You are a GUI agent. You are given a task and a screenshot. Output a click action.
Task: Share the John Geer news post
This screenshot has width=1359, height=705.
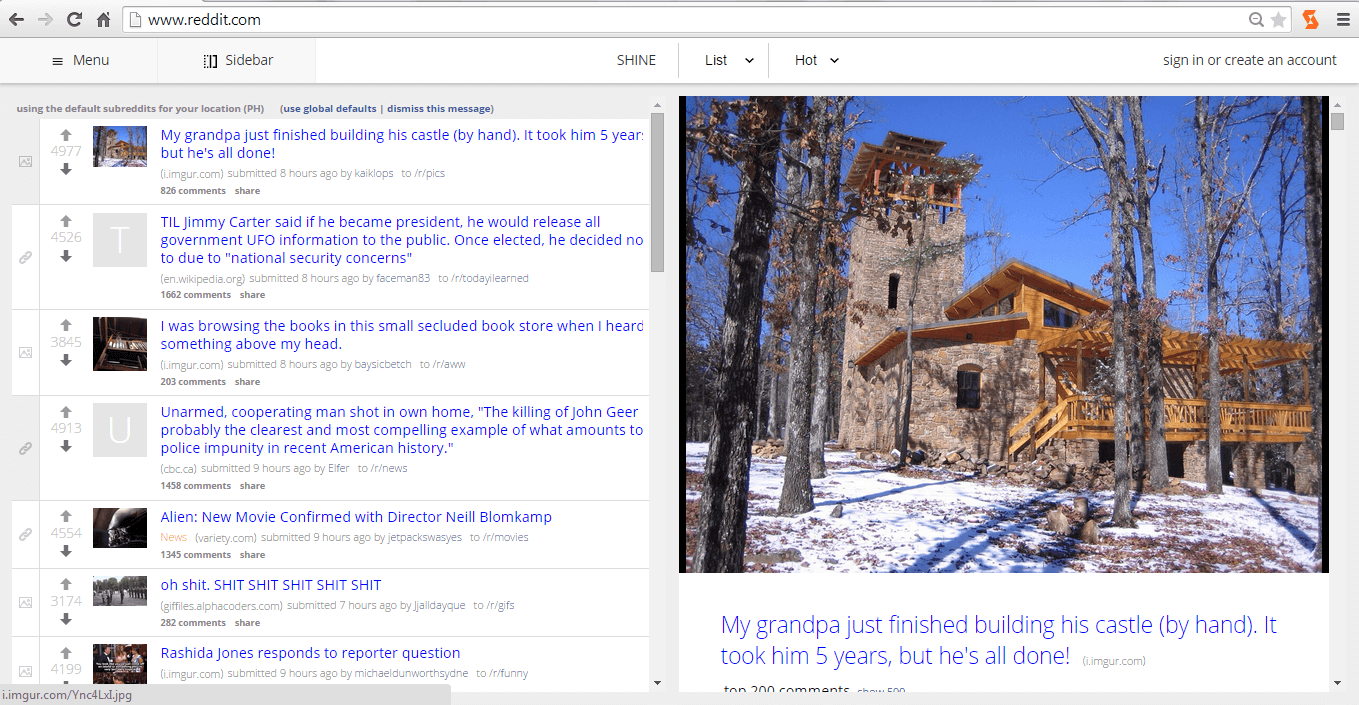(x=252, y=486)
